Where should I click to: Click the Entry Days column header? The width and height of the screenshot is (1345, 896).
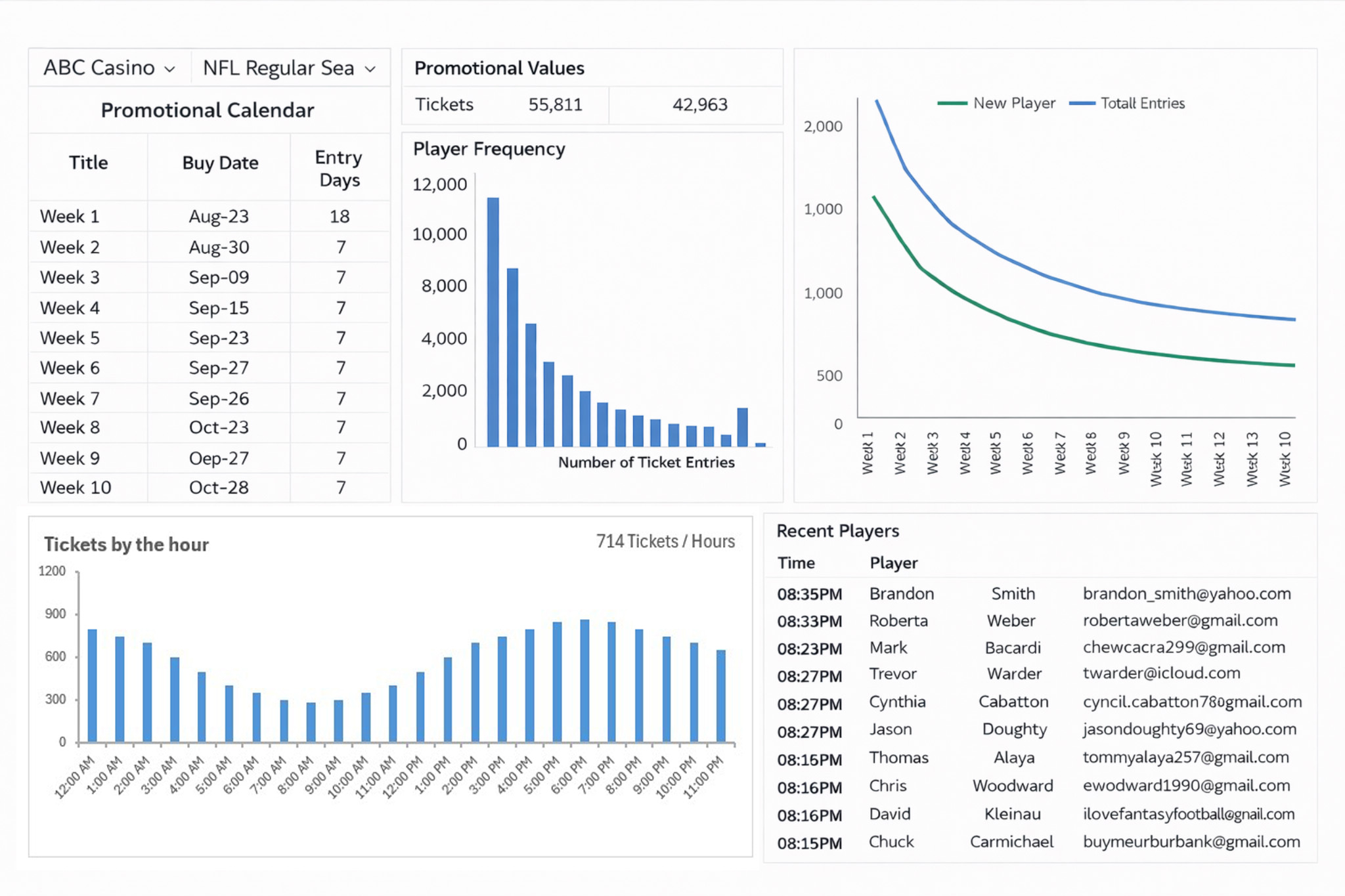[x=338, y=168]
